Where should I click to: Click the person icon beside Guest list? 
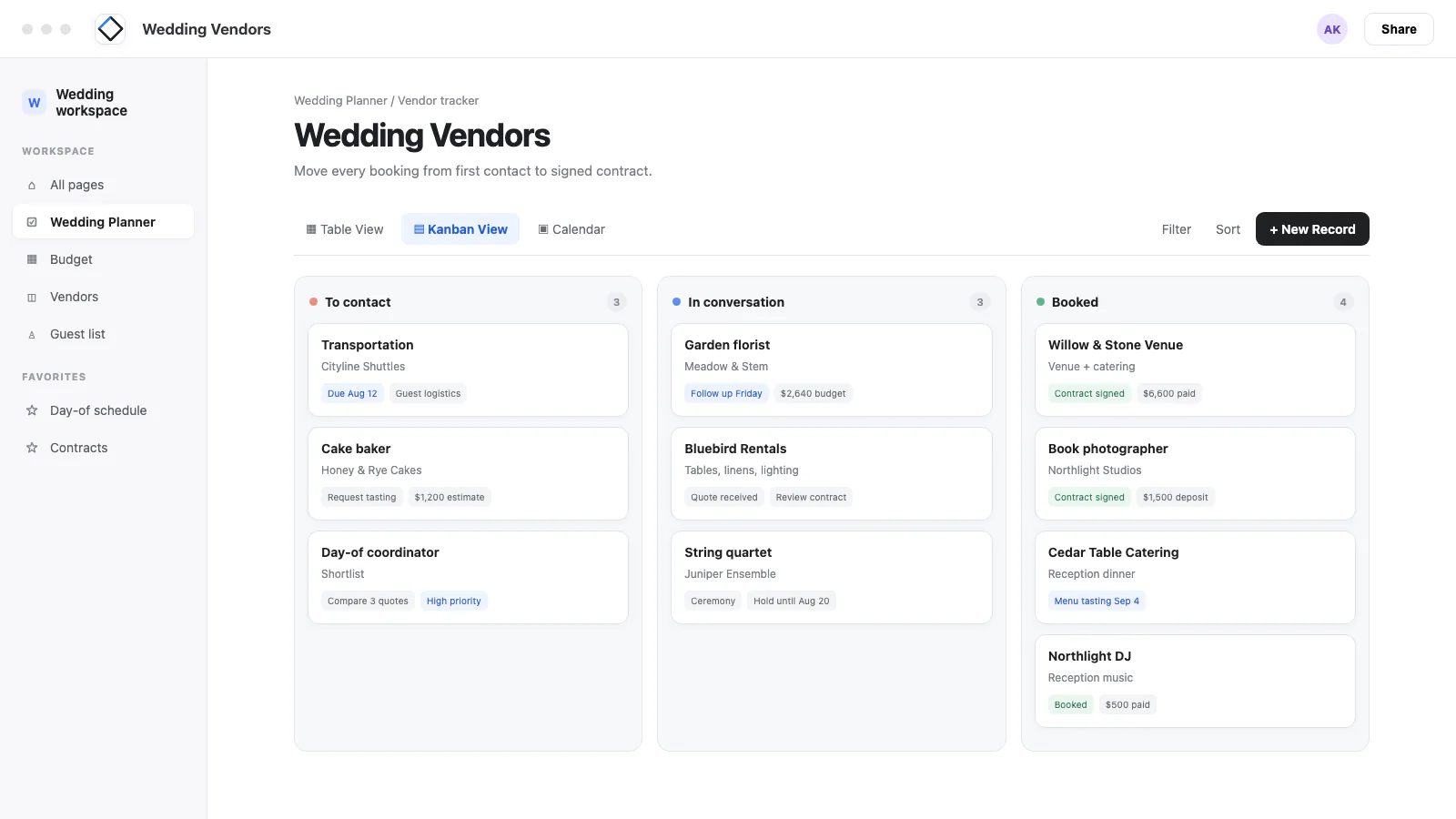[x=32, y=334]
